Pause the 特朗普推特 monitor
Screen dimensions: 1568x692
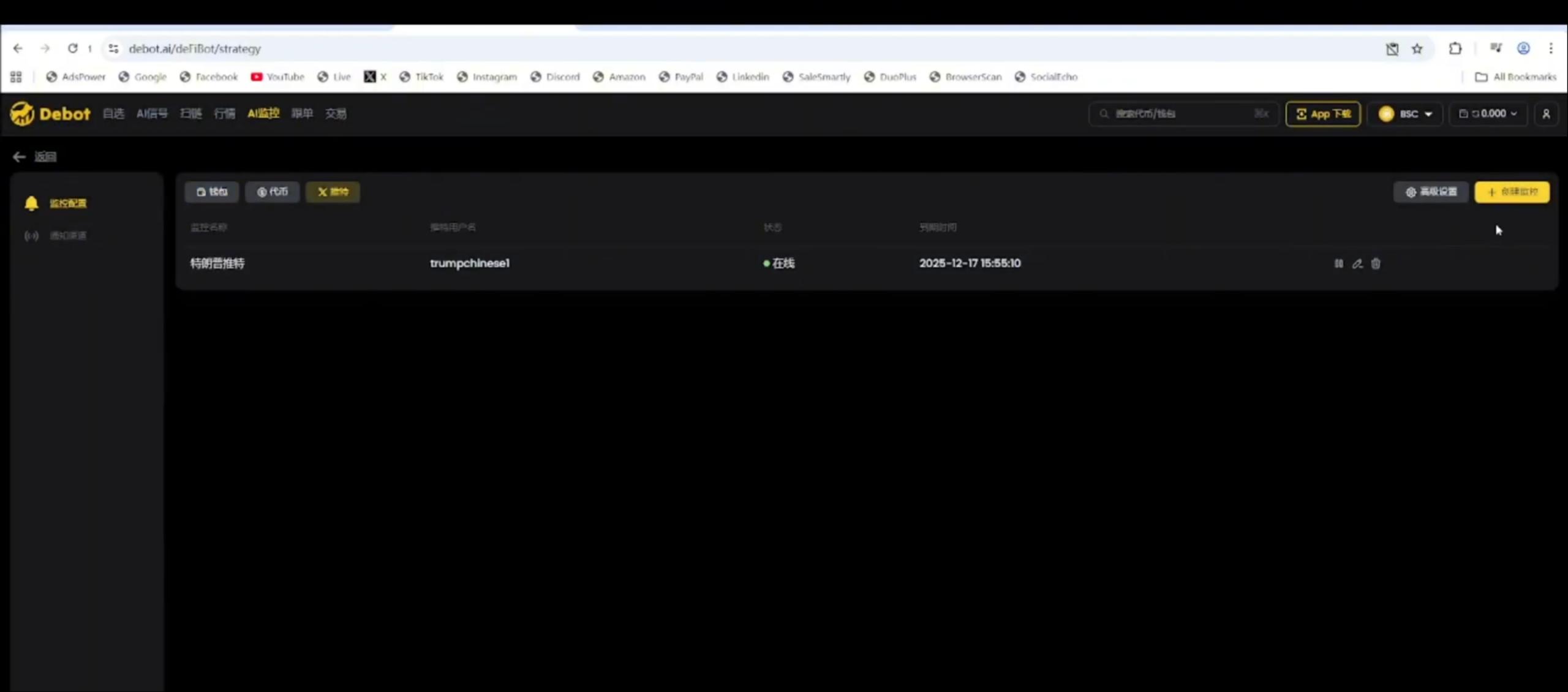coord(1338,263)
